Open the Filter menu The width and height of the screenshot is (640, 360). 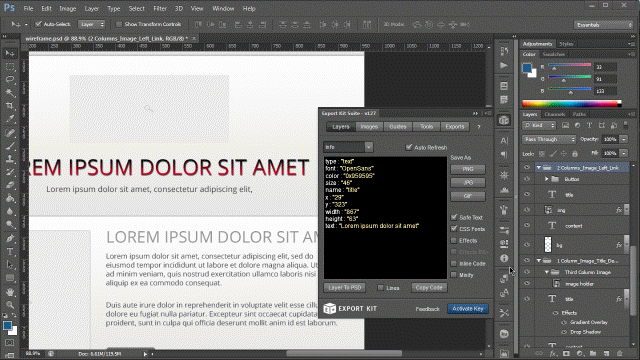[160, 8]
